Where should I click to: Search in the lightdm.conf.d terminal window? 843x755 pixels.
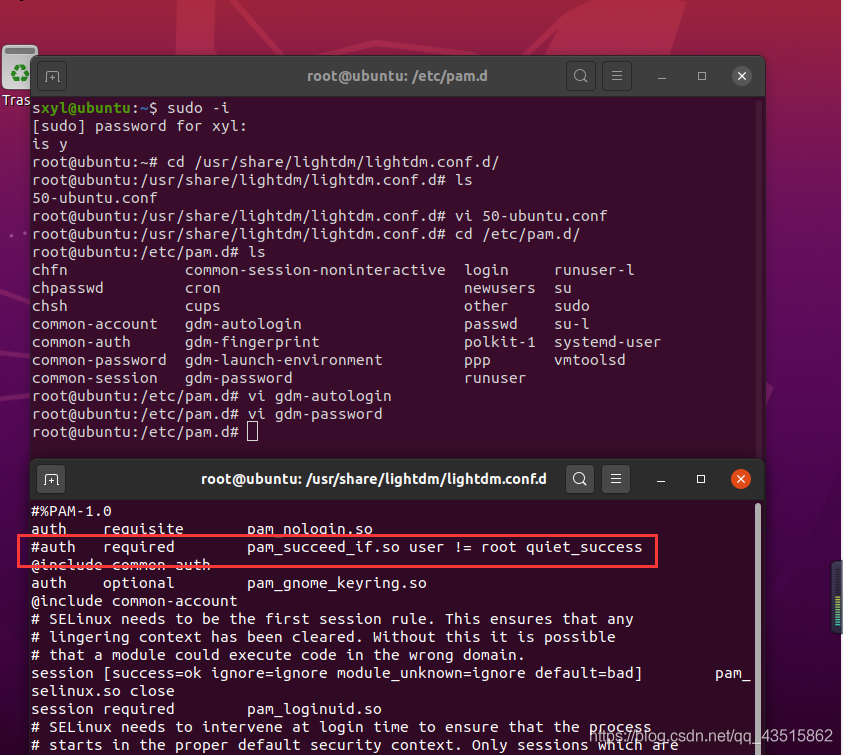(580, 479)
